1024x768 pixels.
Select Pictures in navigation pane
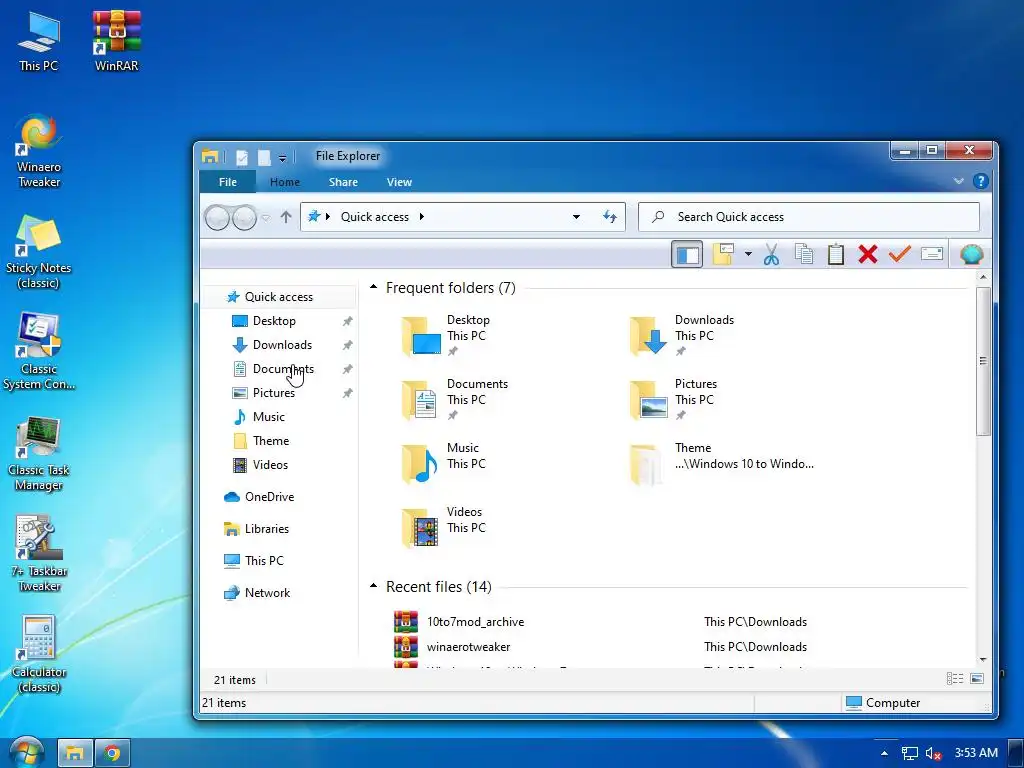click(x=274, y=392)
